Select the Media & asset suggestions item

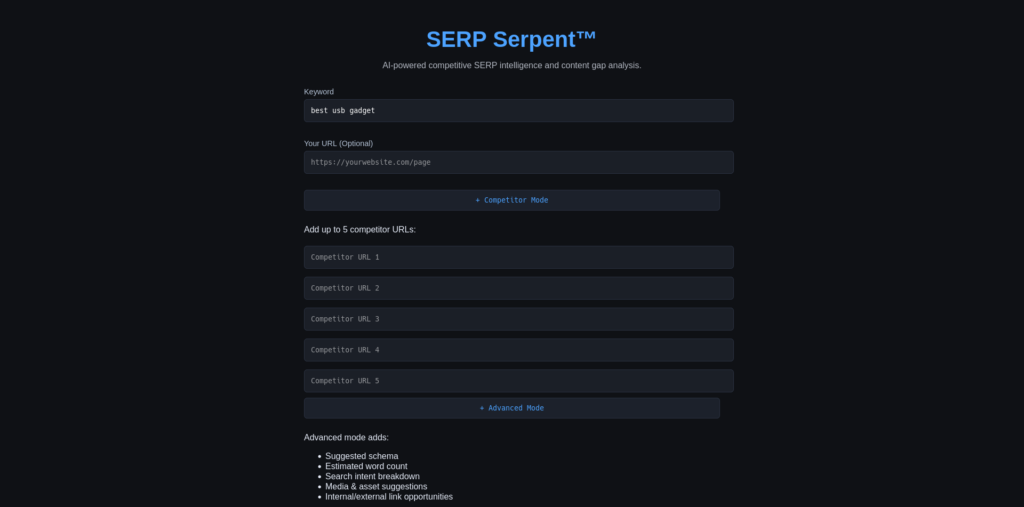pos(376,486)
